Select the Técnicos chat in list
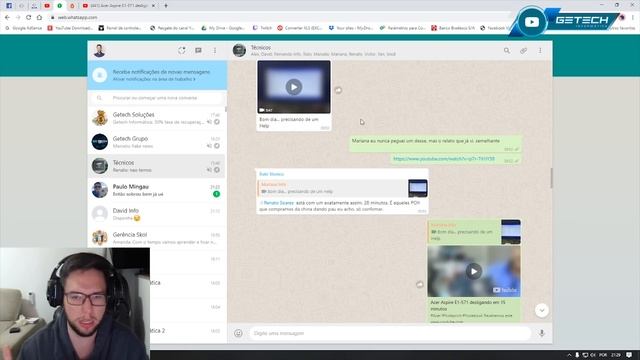 point(157,166)
